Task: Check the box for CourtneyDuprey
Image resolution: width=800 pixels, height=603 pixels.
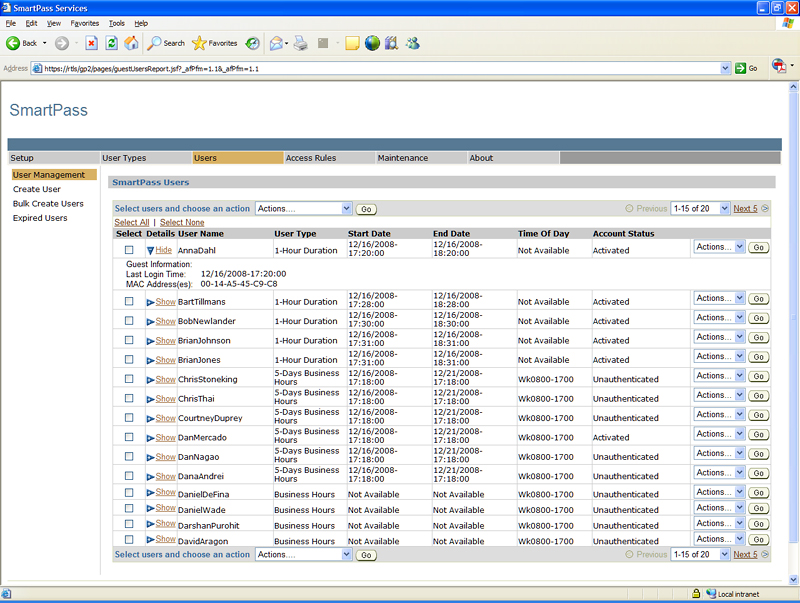Action: click(x=129, y=417)
